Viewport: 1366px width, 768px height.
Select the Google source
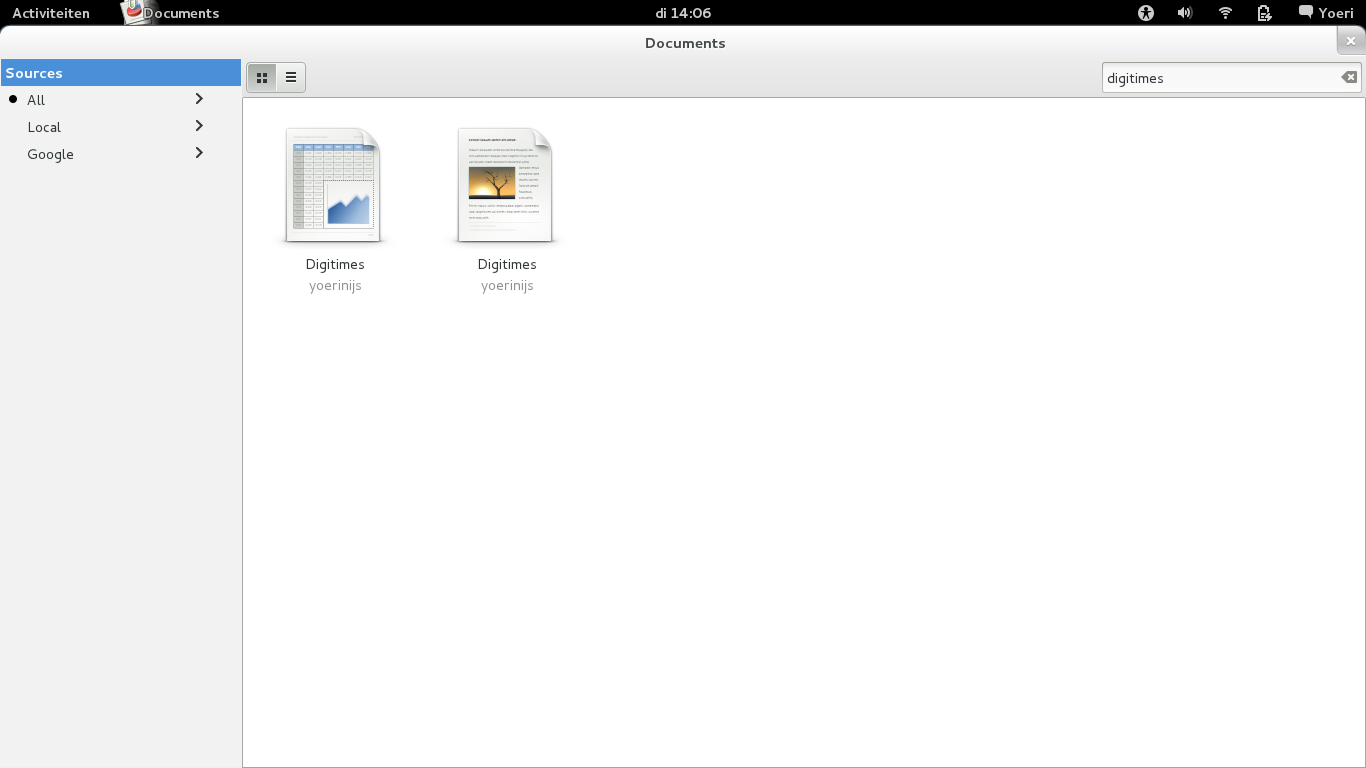(x=51, y=154)
